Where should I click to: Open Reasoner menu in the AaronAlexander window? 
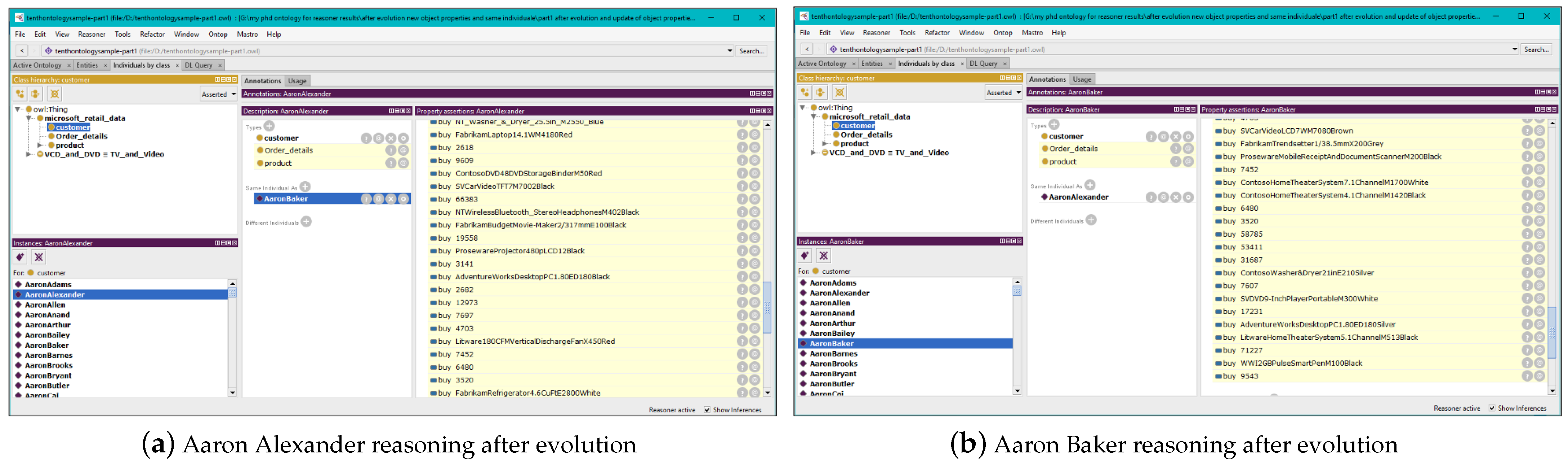coord(91,35)
